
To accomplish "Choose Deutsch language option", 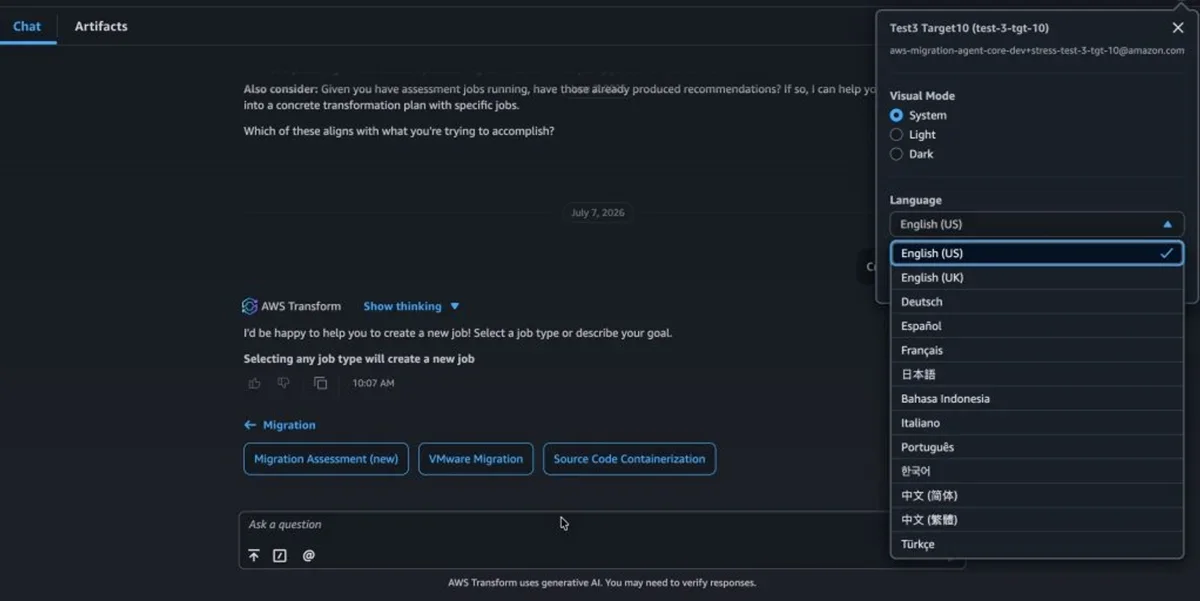I will tap(1037, 302).
